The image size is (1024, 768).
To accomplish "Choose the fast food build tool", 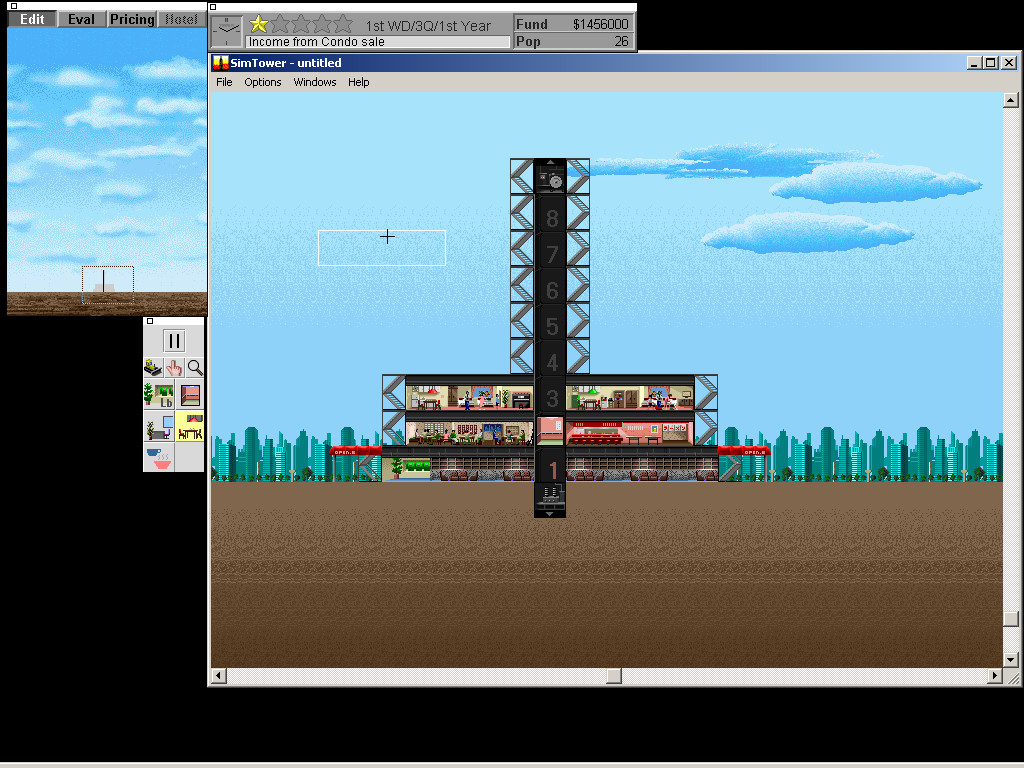I will click(x=159, y=456).
